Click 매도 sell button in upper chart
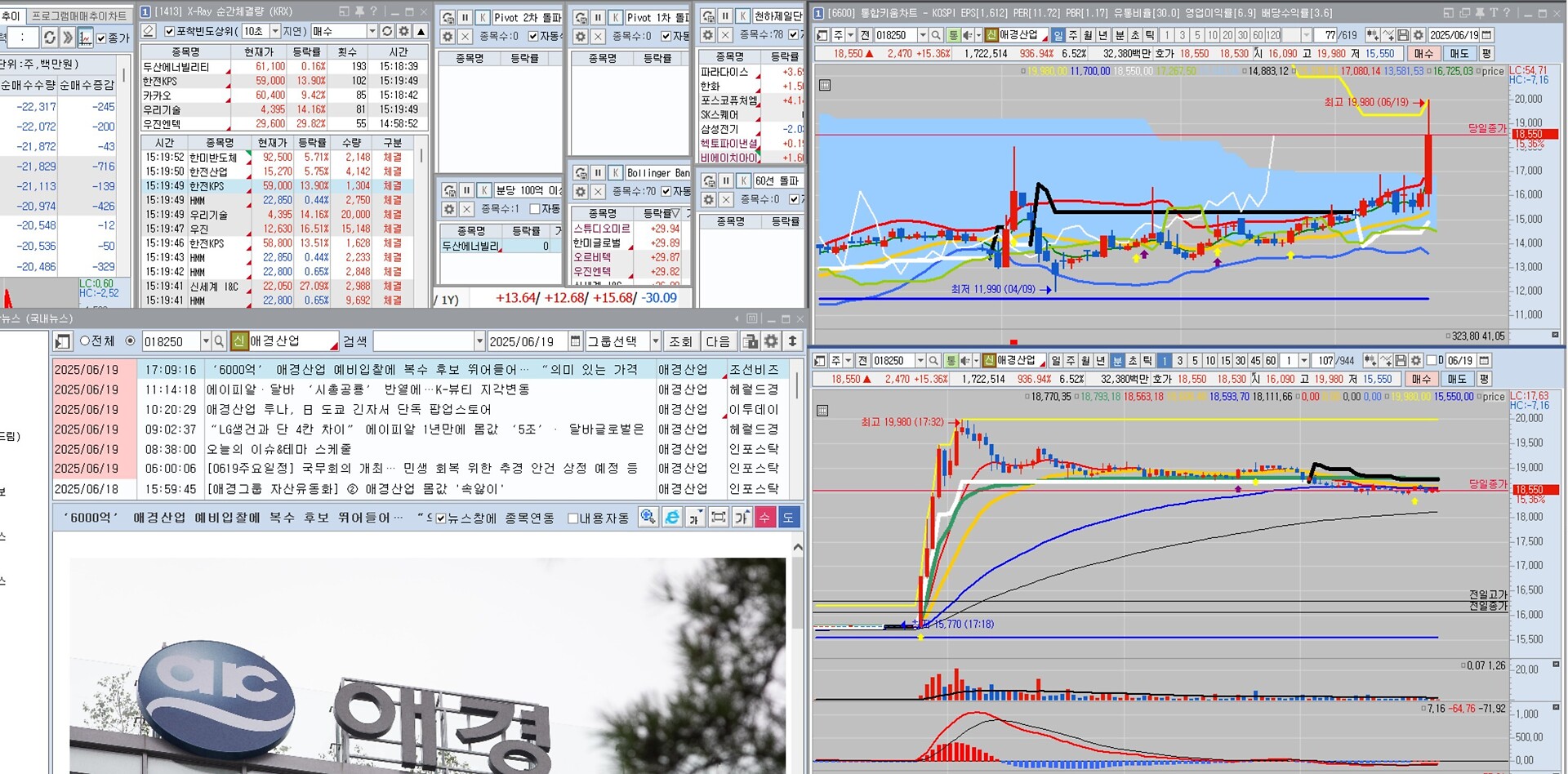Viewport: 1568px width, 774px height. 1459,53
